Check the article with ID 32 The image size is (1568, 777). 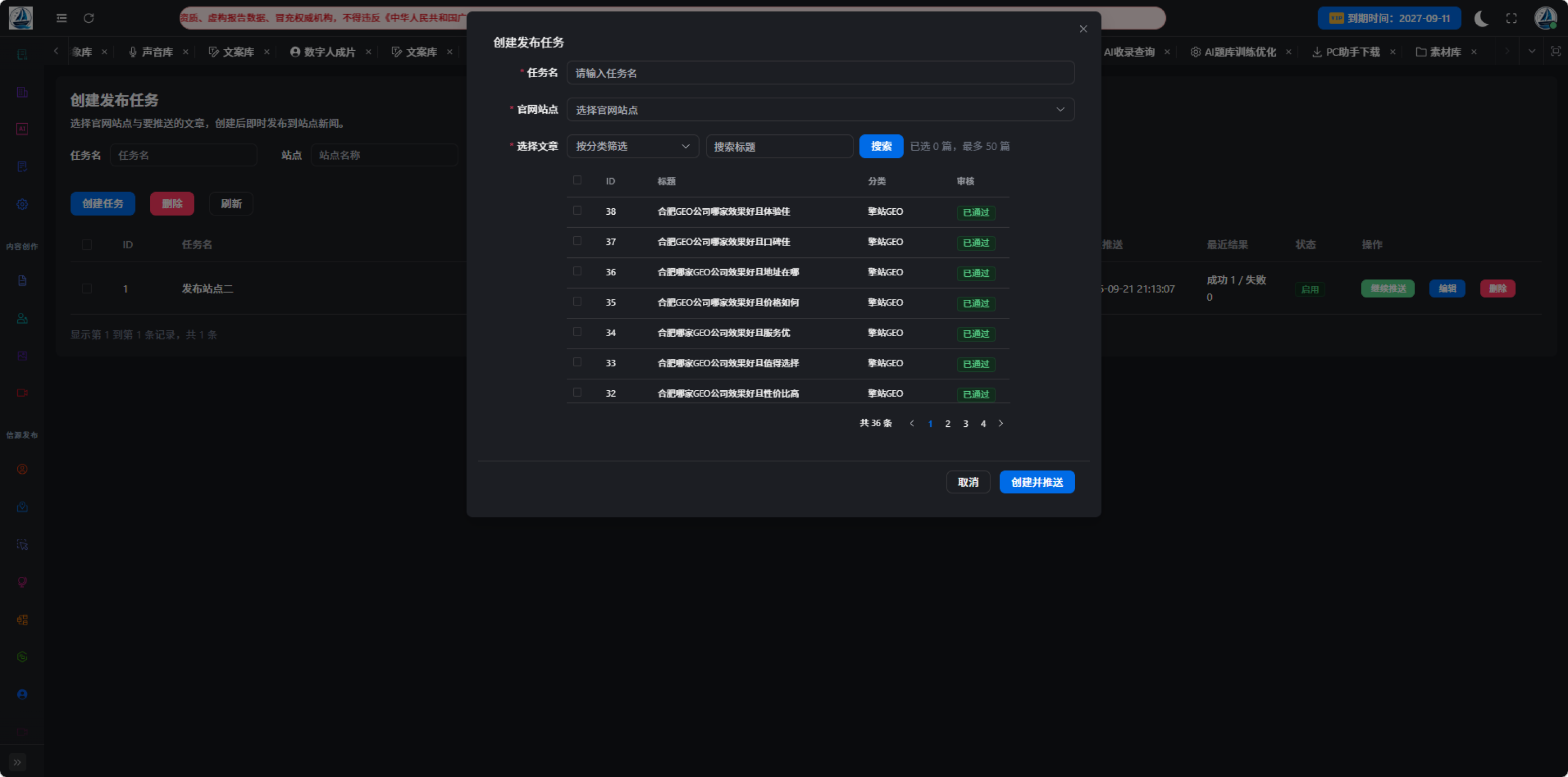click(x=577, y=392)
